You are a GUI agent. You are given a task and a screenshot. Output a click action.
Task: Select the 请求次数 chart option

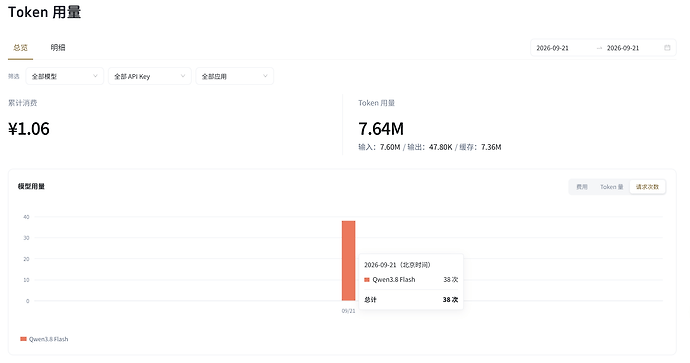coord(647,187)
